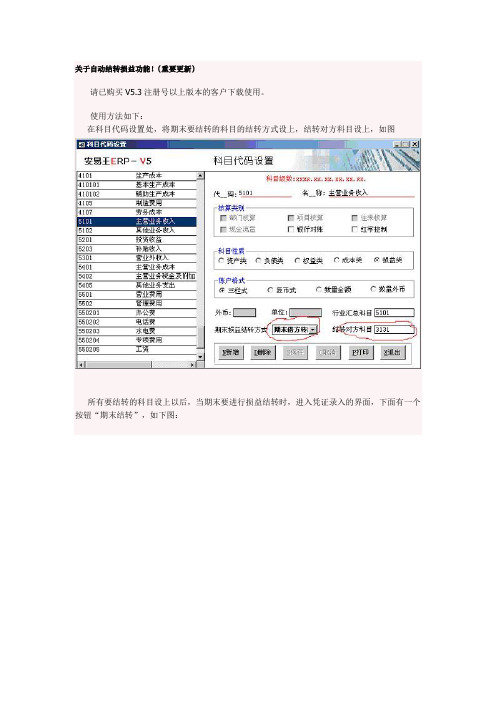Click the list's scroll-down arrow
496x702 pixels.
(201, 357)
